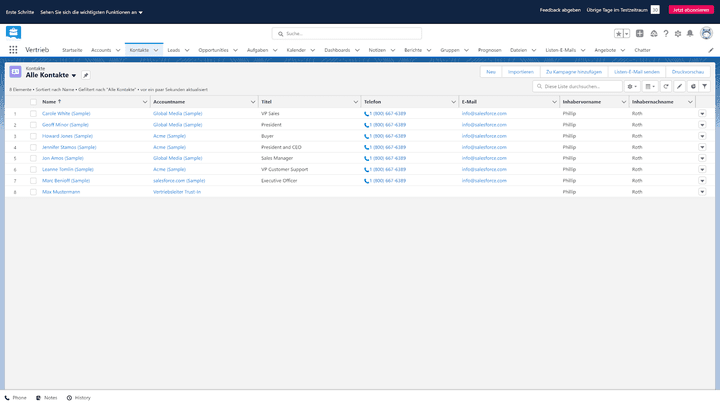Click the user avatar profile icon
The width and height of the screenshot is (720, 405).
(706, 33)
